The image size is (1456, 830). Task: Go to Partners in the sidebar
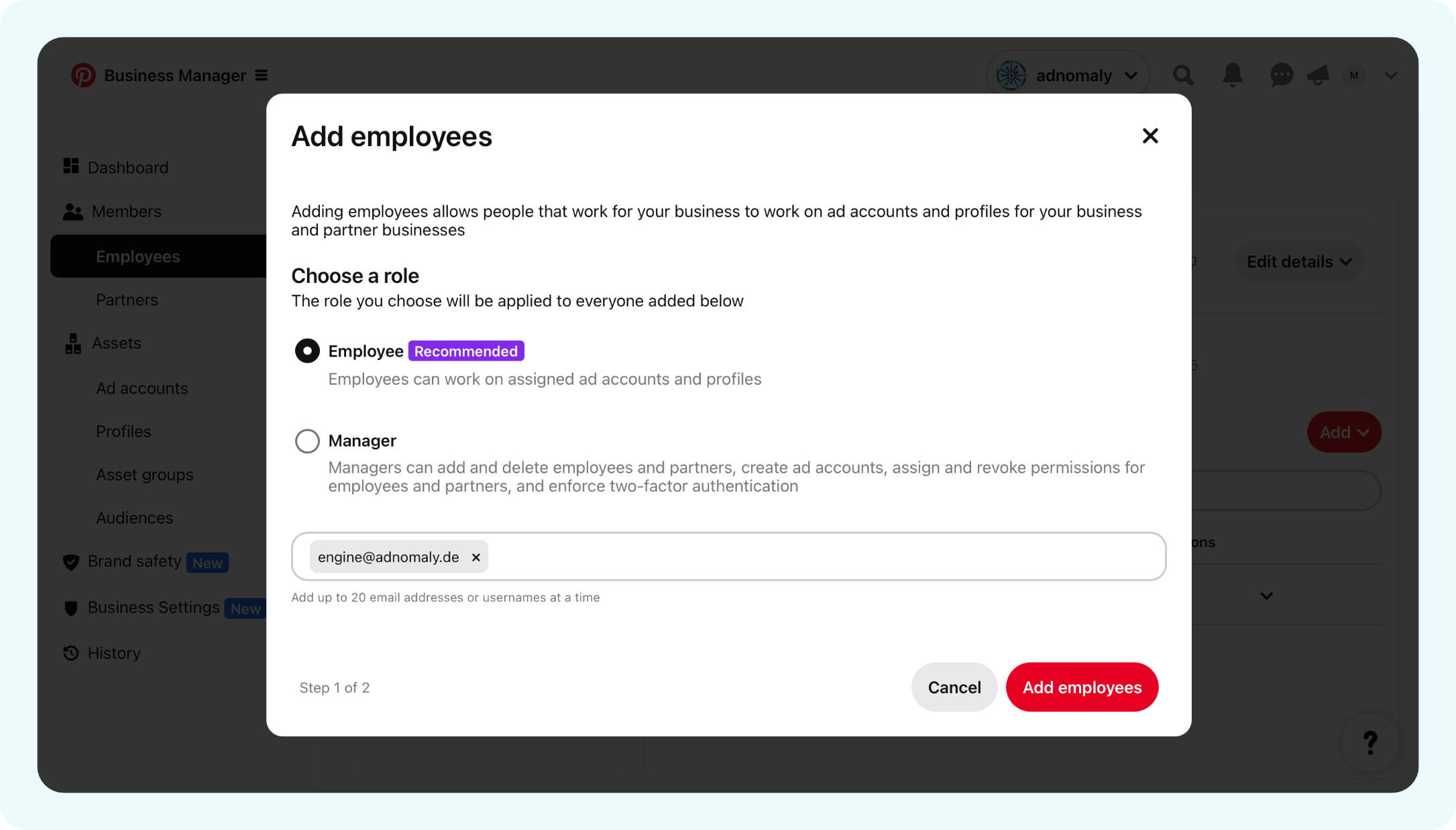click(127, 300)
